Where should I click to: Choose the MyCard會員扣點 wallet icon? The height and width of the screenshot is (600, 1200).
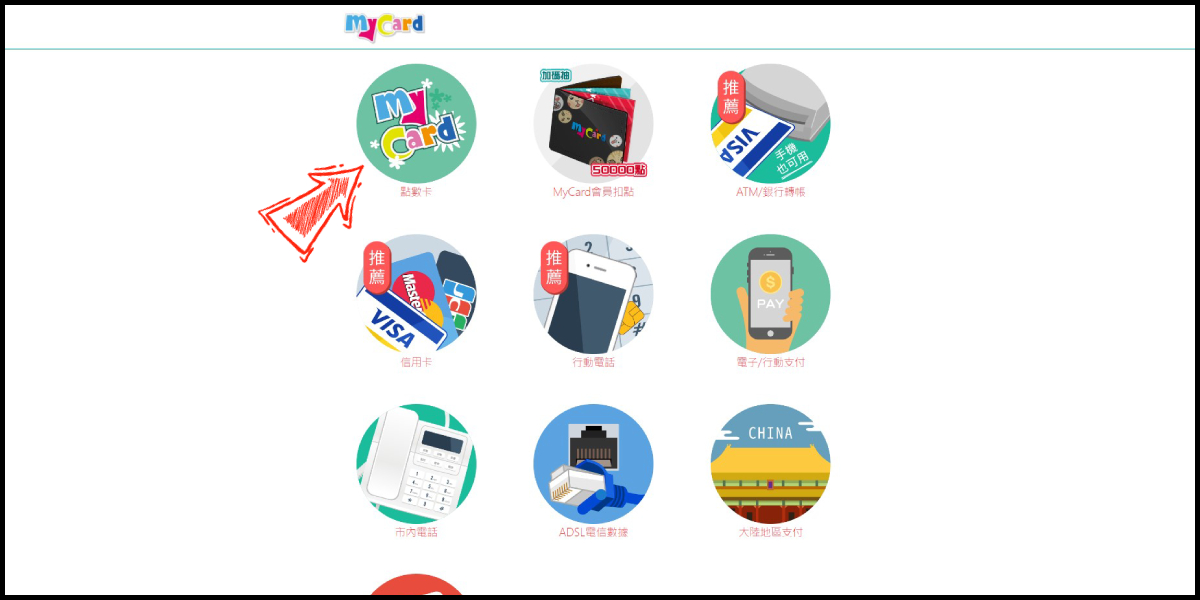click(593, 123)
